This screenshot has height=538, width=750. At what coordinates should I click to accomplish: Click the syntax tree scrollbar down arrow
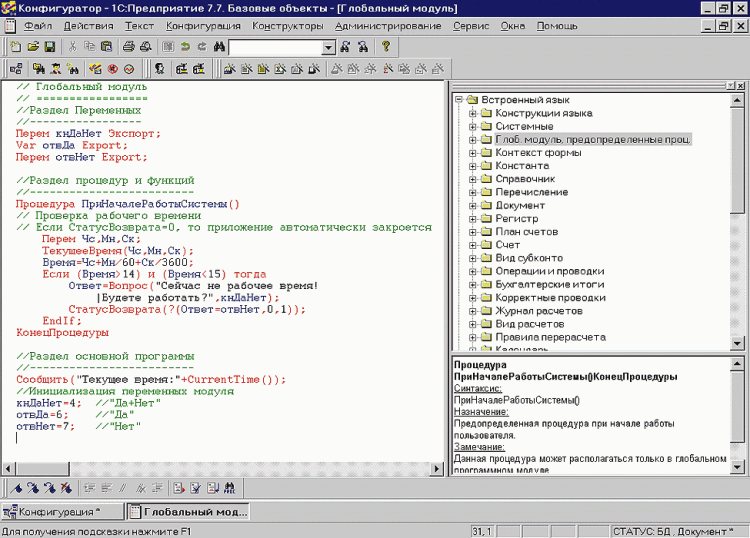[x=737, y=343]
